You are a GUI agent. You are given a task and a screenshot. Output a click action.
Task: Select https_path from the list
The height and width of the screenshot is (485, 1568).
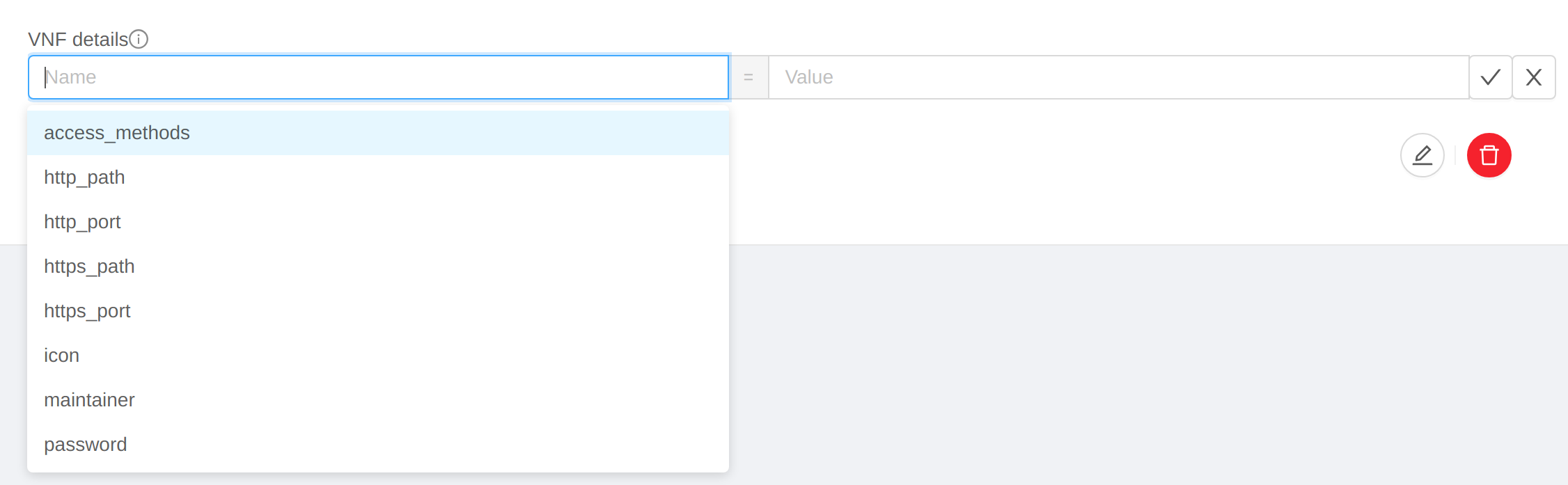[89, 267]
